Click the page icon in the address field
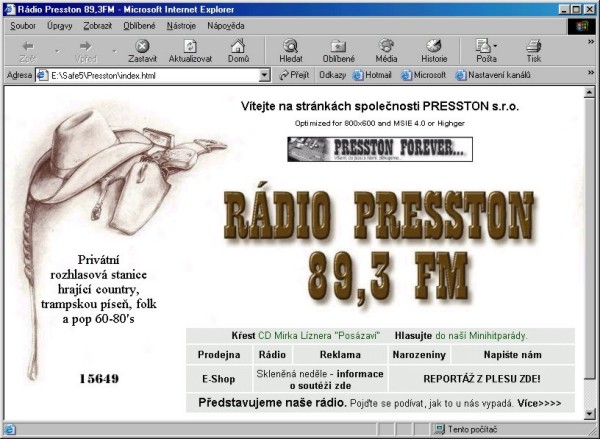This screenshot has width=600, height=439. click(42, 75)
